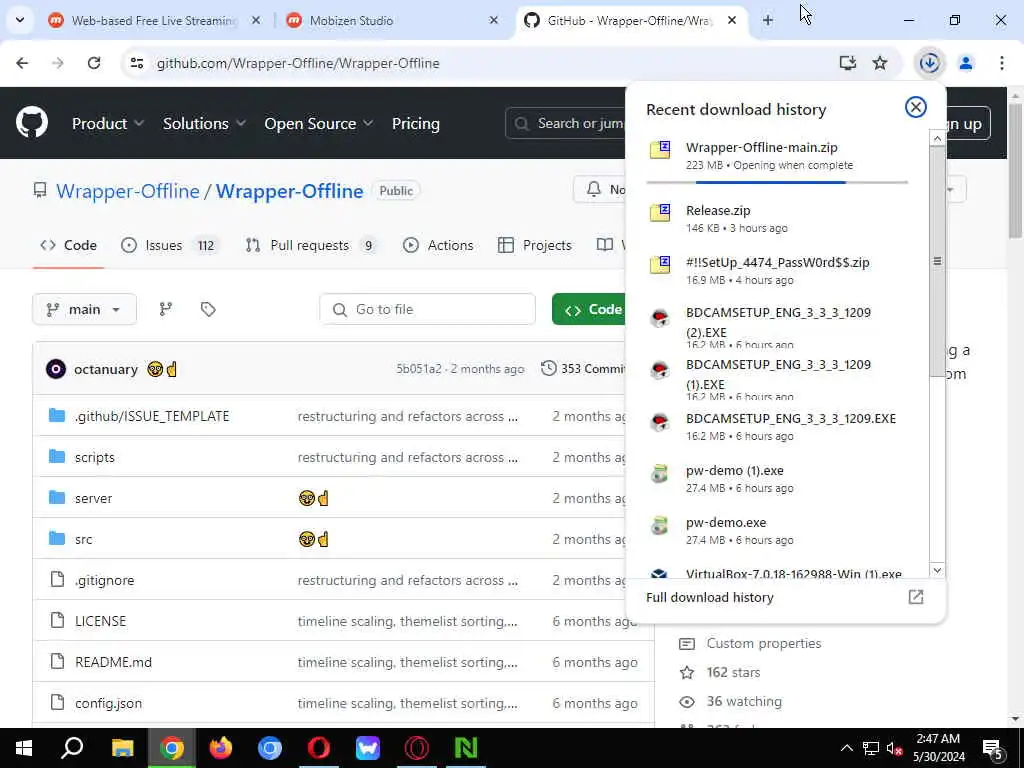Click the green Code button
This screenshot has height=768, width=1024.
[x=588, y=309]
